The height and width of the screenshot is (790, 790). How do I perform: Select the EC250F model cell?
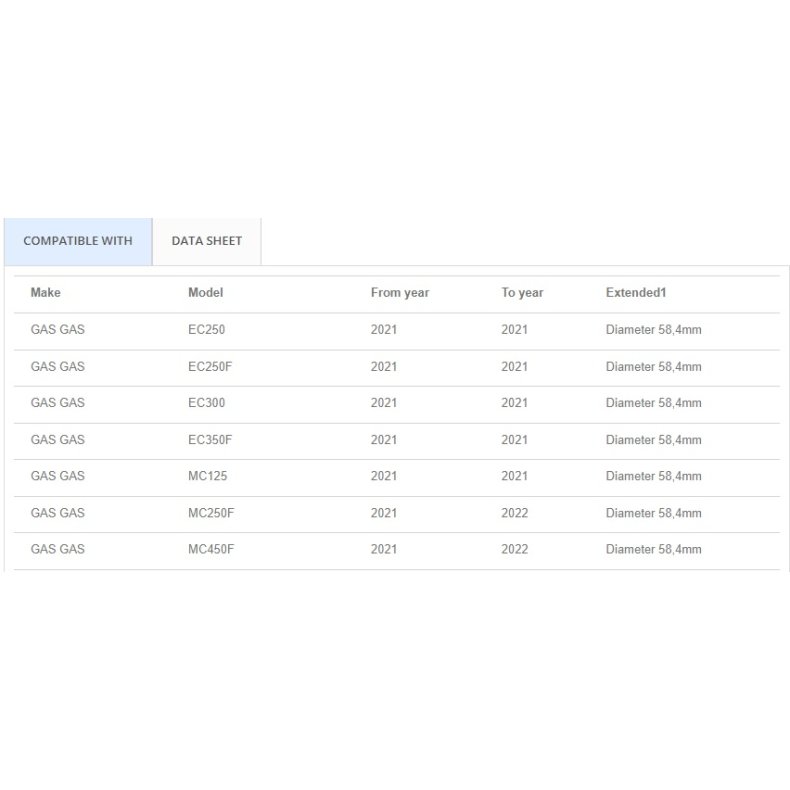[x=210, y=367]
